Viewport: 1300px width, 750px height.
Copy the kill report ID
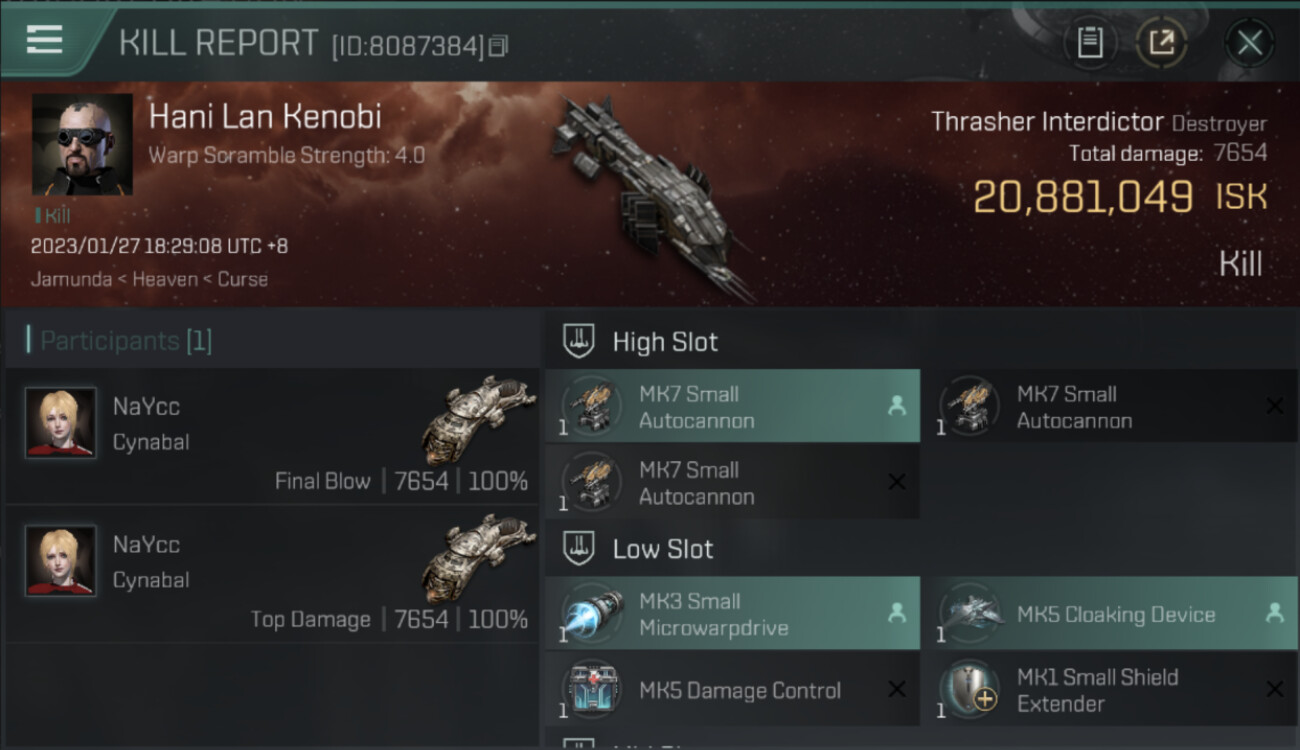pos(498,45)
